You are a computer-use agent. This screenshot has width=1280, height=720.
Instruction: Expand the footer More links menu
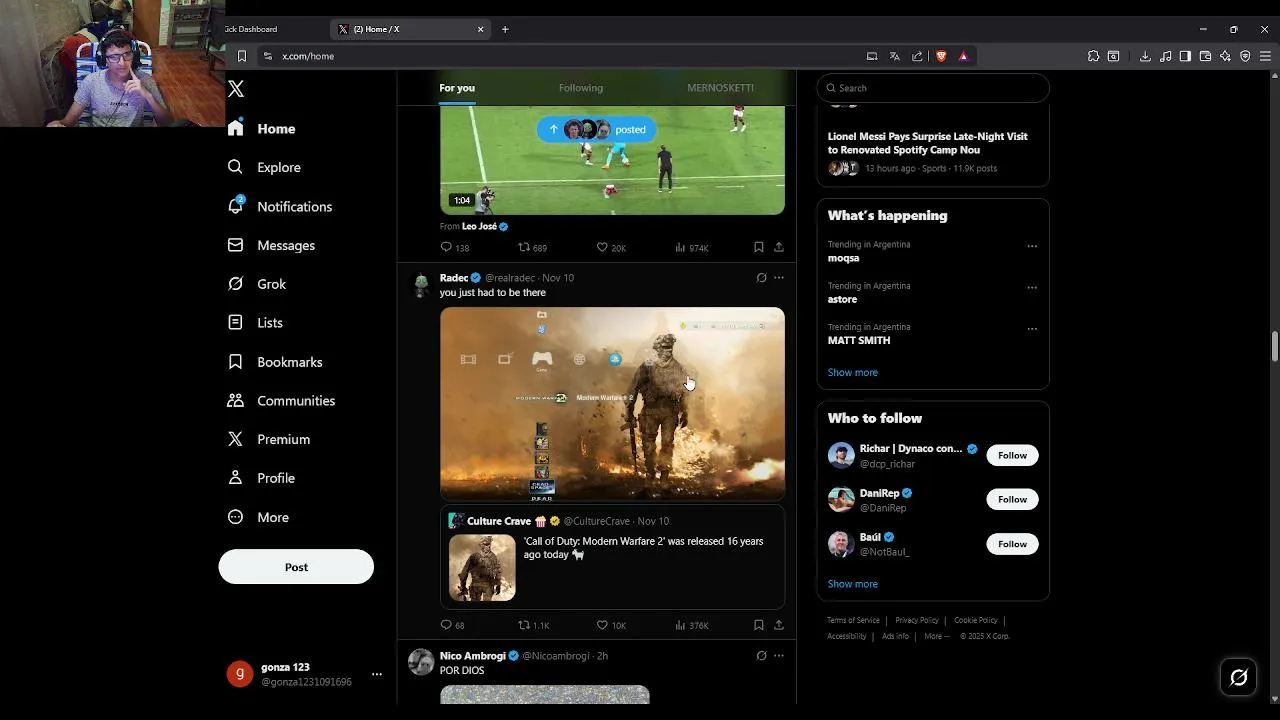[936, 636]
